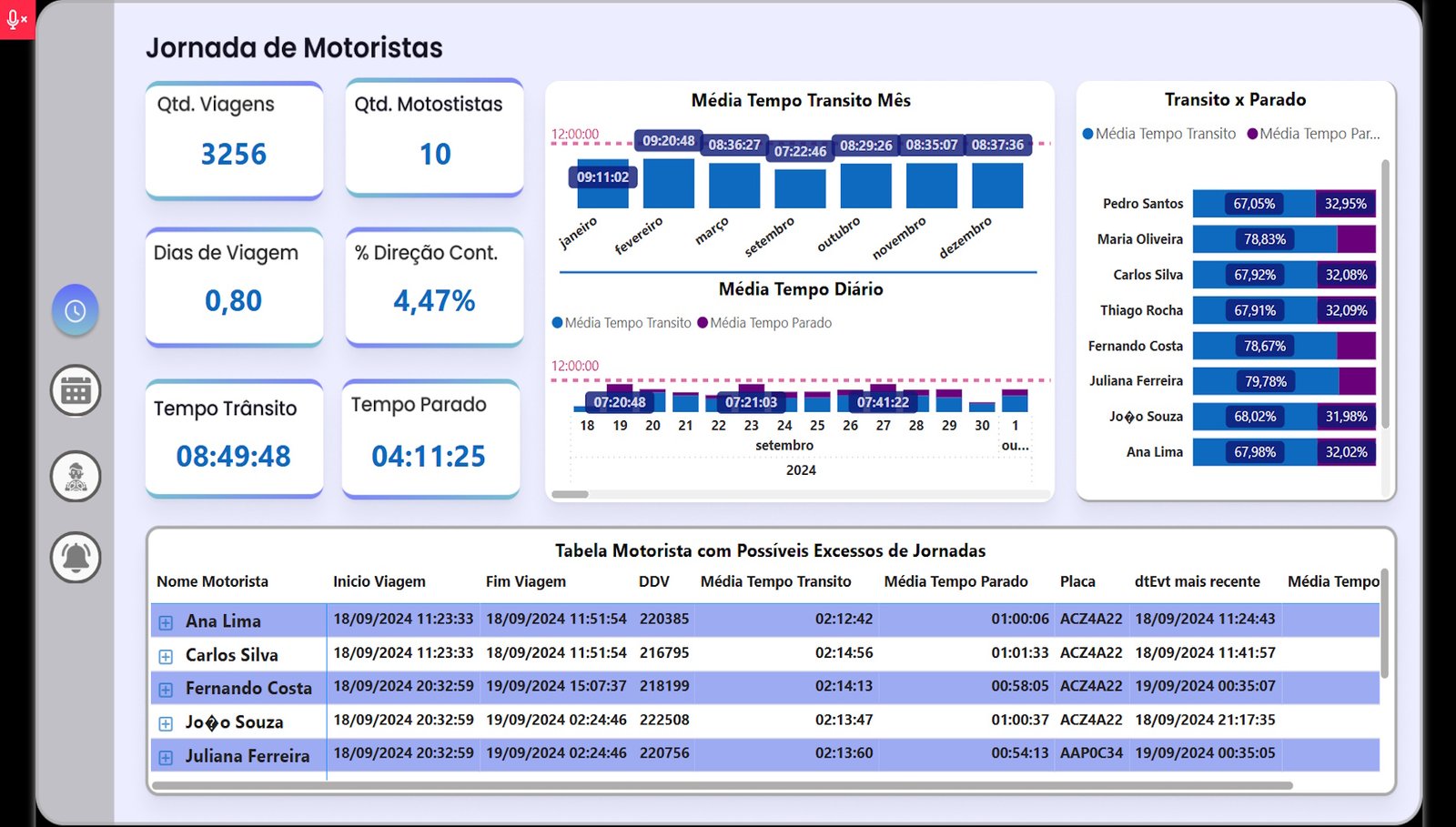Toggle the Média Tempo Parado legend in Transito x Parado
The image size is (1456, 827).
coord(1313,133)
